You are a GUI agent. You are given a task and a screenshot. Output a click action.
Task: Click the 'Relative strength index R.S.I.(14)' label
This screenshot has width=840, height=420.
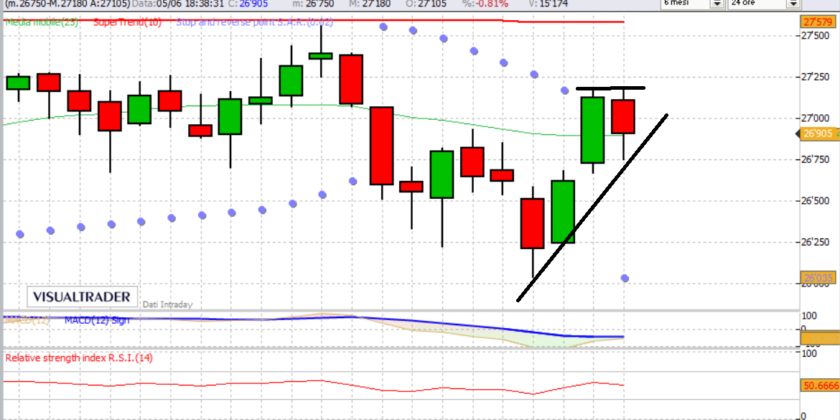coord(80,356)
